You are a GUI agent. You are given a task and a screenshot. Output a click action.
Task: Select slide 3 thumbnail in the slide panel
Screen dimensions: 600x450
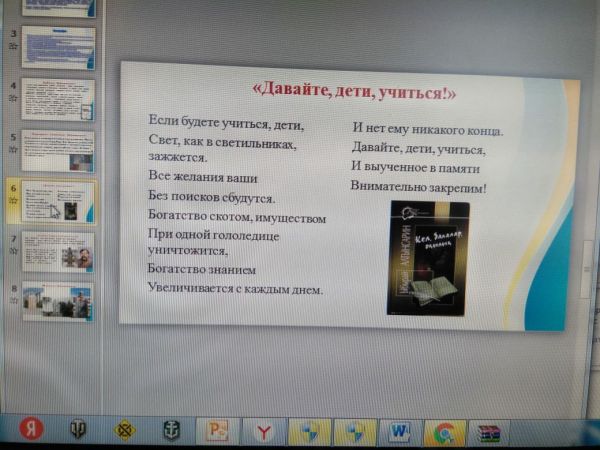[x=58, y=46]
